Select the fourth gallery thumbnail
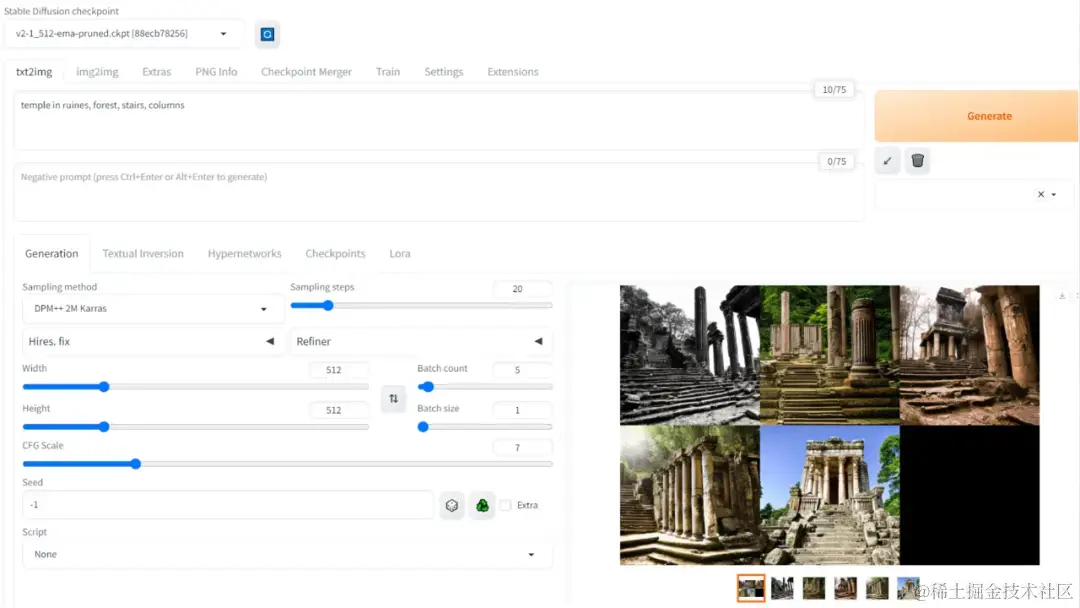The width and height of the screenshot is (1080, 608). pos(845,589)
